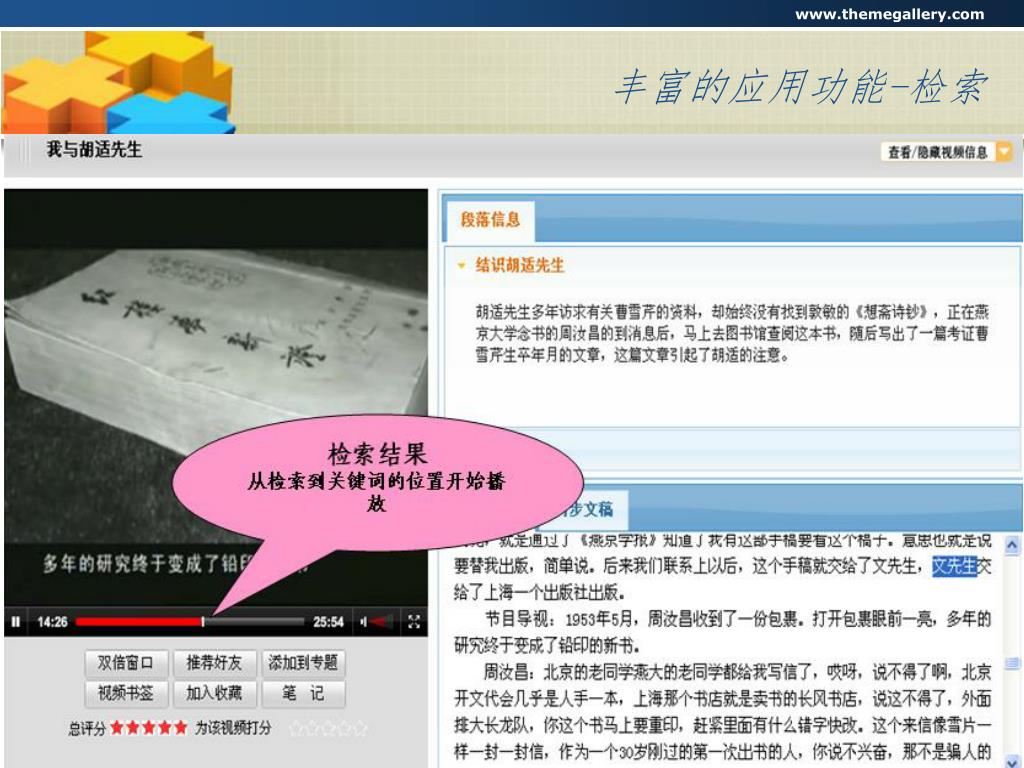Click the 添加到专题 button
The image size is (1024, 768).
point(303,663)
